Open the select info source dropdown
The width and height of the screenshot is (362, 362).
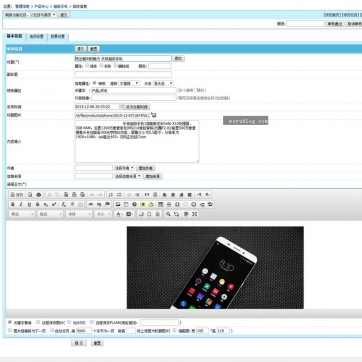128,176
